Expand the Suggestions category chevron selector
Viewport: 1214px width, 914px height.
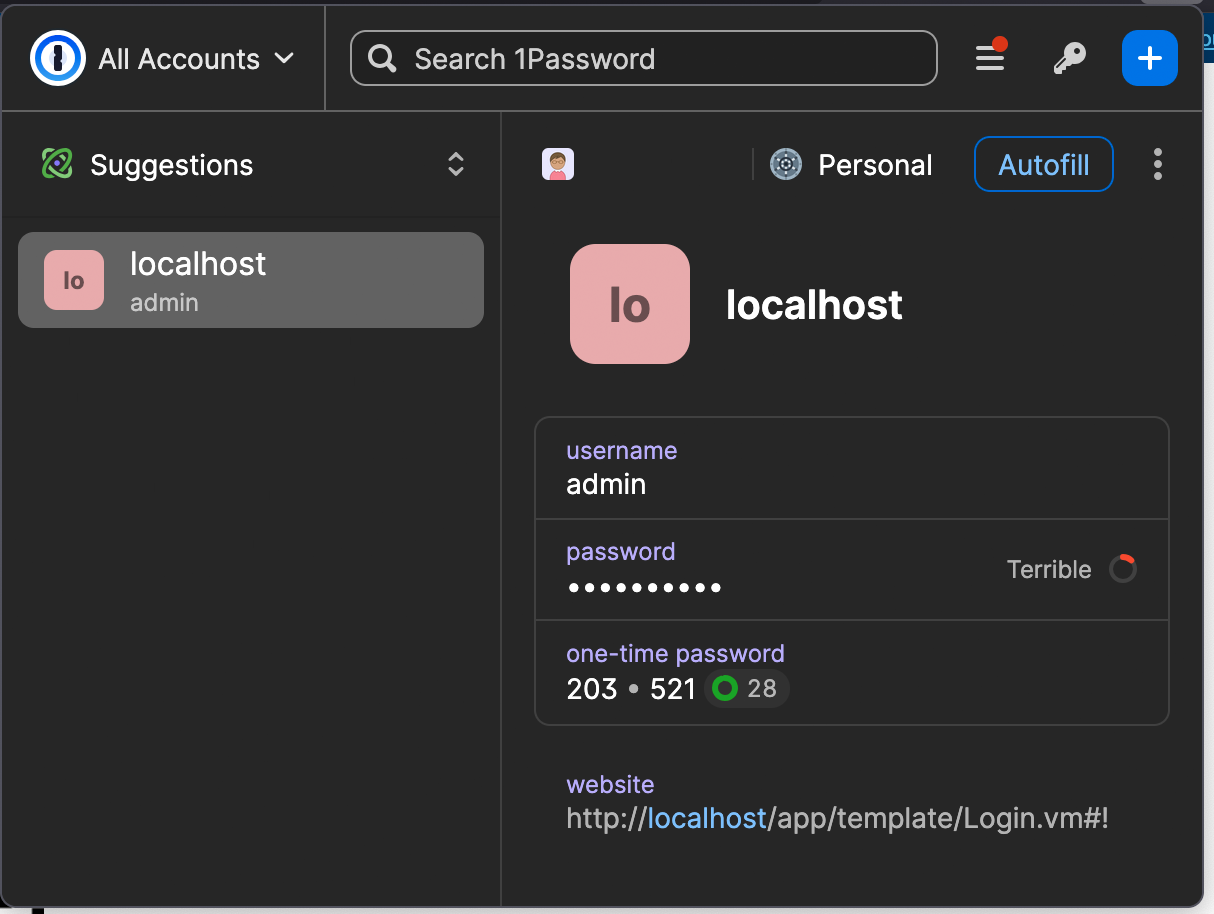coord(455,164)
